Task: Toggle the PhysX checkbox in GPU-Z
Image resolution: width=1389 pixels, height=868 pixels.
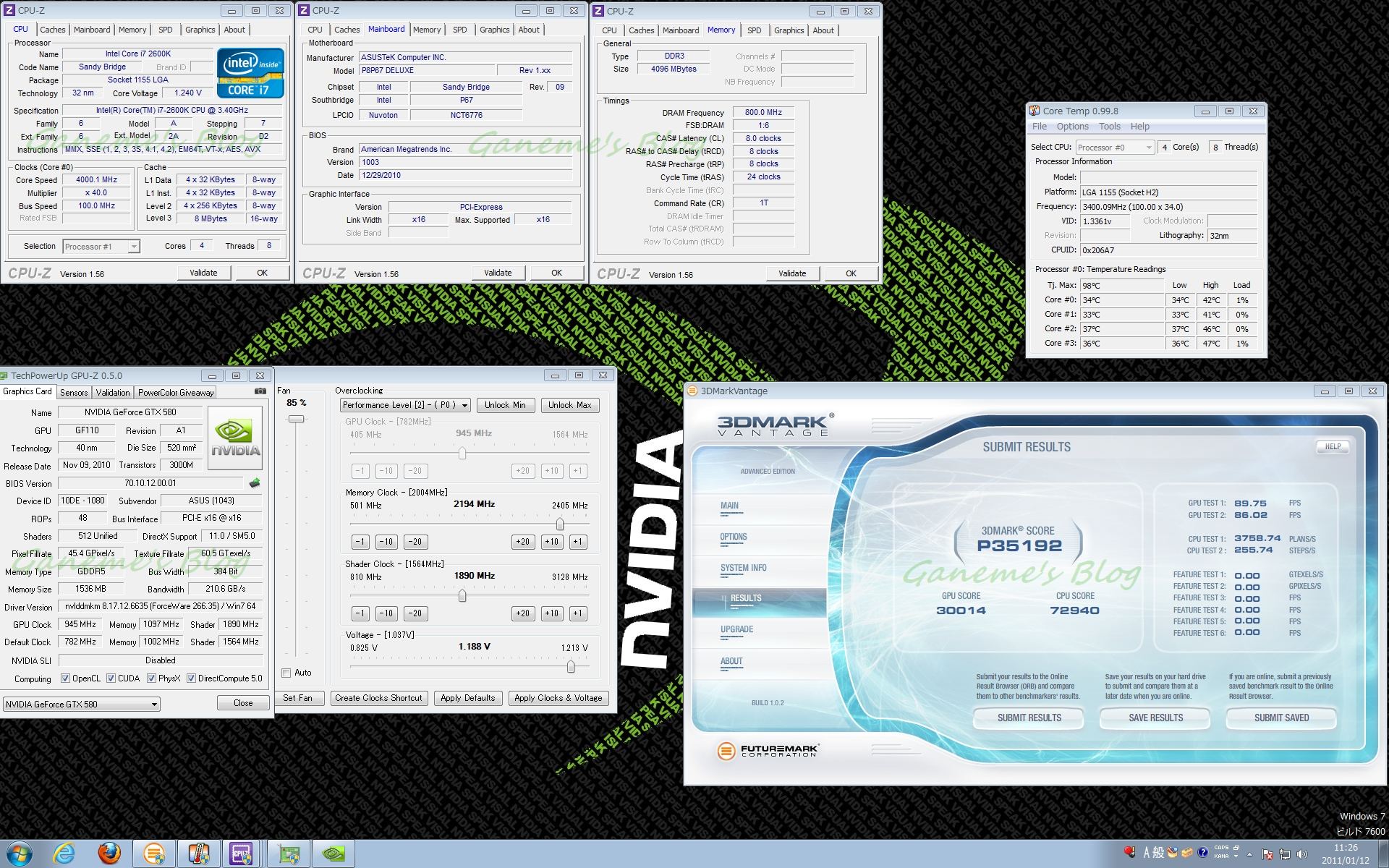Action: (x=151, y=678)
